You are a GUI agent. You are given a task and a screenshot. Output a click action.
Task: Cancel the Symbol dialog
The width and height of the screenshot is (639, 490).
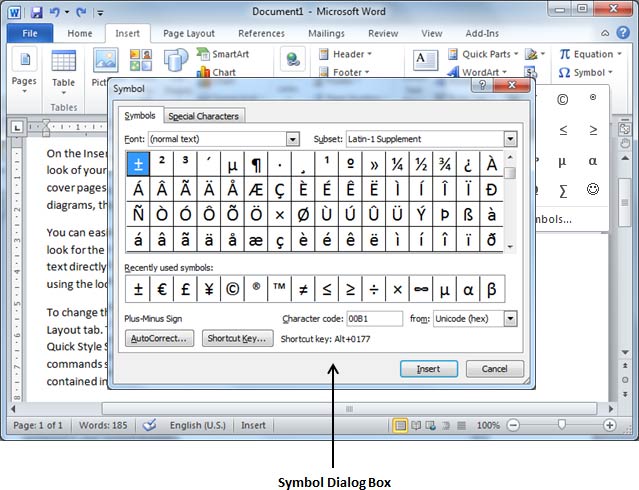click(x=494, y=369)
